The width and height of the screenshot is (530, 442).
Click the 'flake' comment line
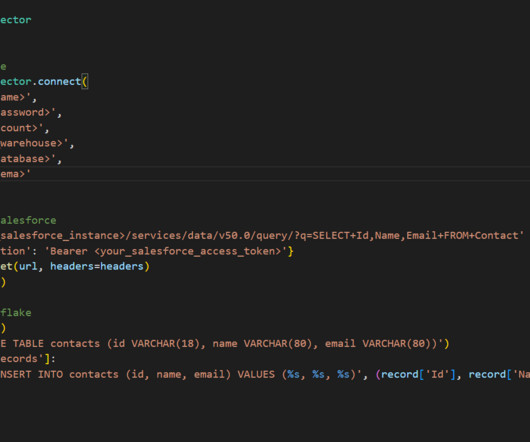pos(16,313)
